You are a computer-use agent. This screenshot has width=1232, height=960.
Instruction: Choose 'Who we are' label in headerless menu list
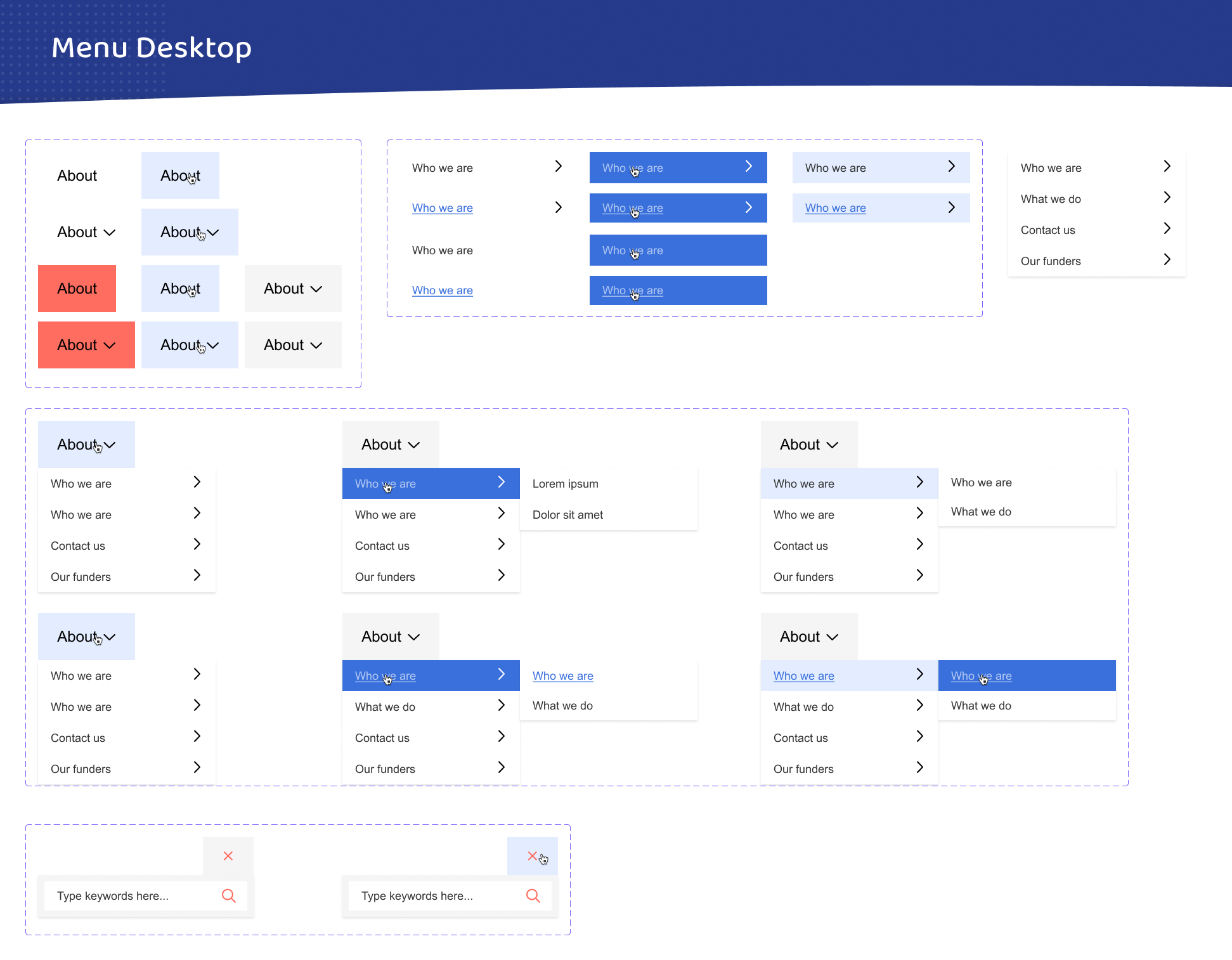[x=1051, y=168]
